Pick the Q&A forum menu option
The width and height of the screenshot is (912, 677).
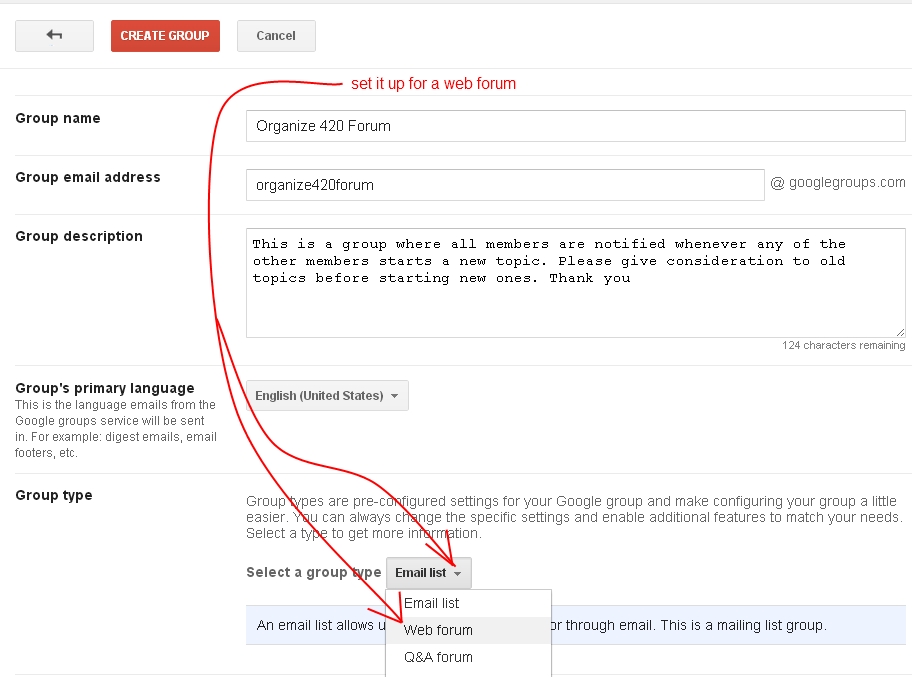[438, 657]
